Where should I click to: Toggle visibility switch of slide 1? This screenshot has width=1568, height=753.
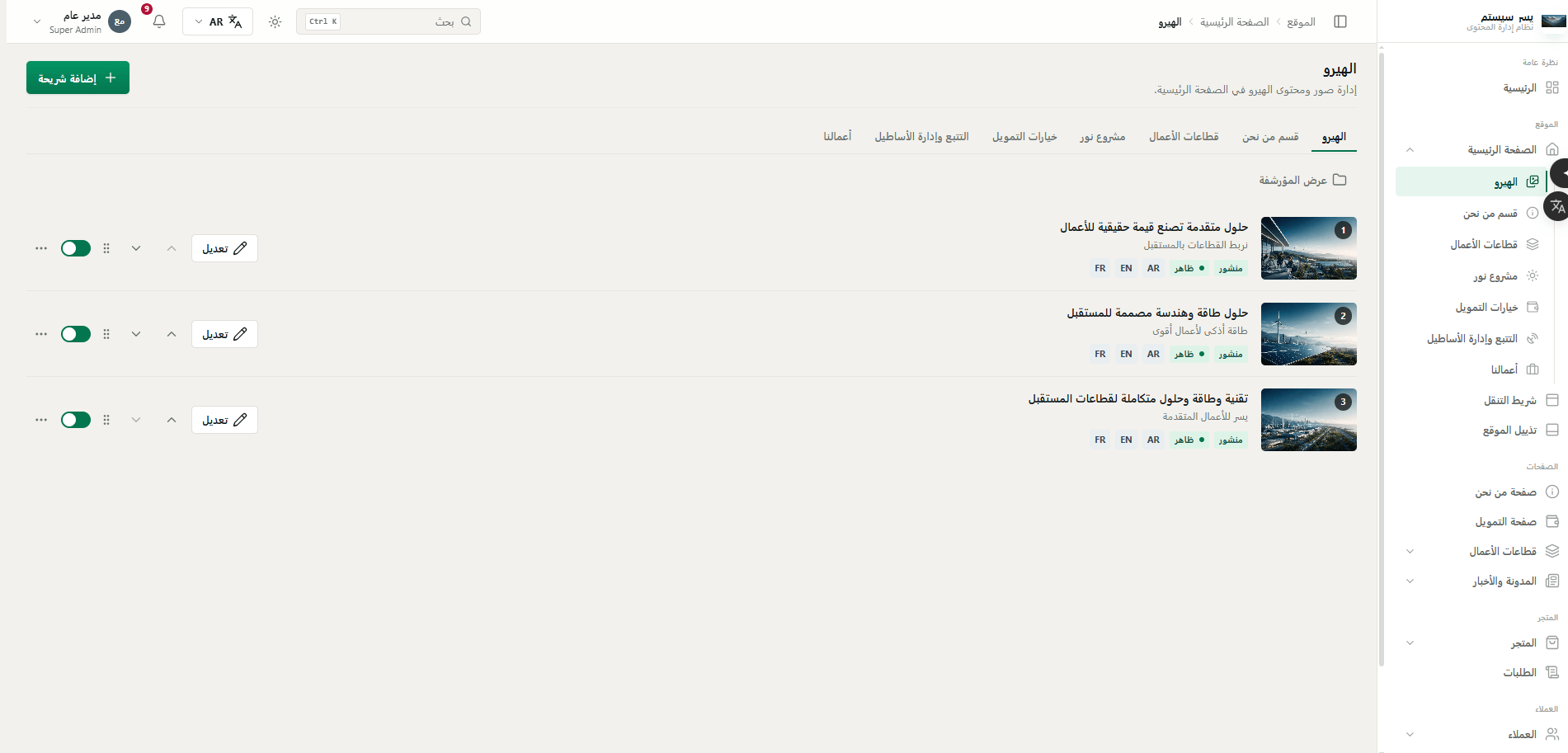[76, 248]
